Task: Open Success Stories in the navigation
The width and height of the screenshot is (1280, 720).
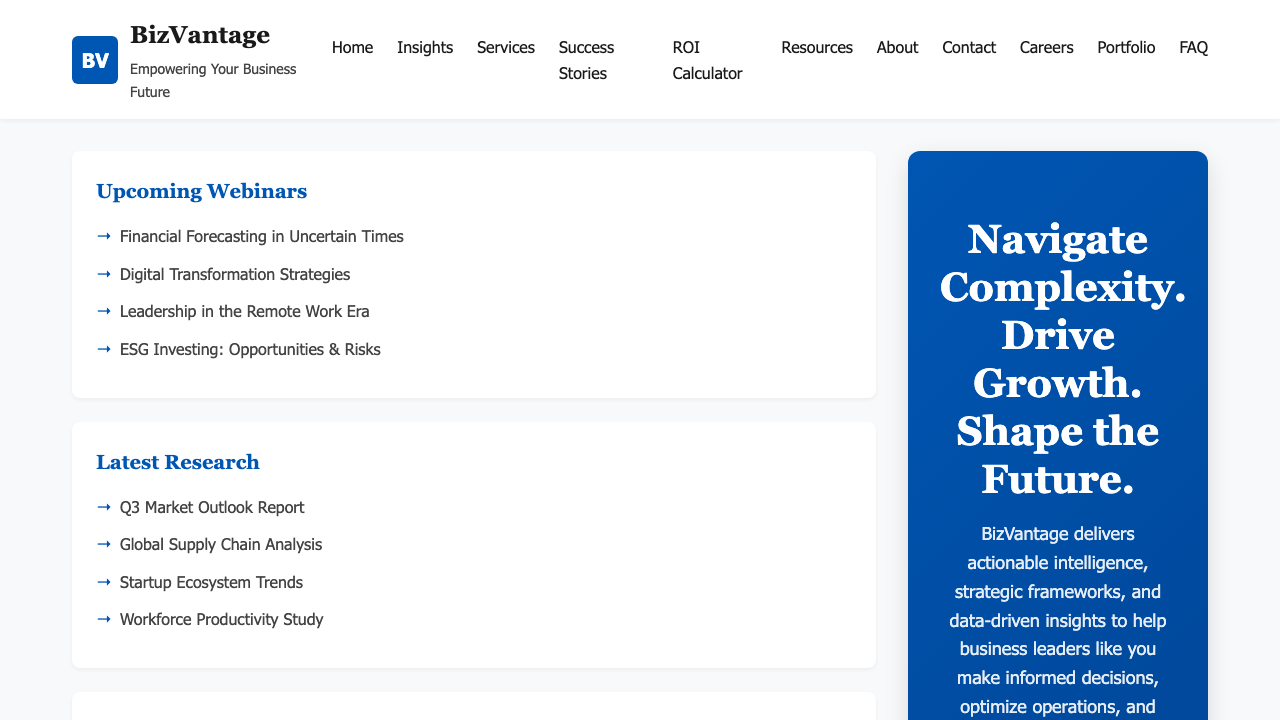Action: pos(587,60)
